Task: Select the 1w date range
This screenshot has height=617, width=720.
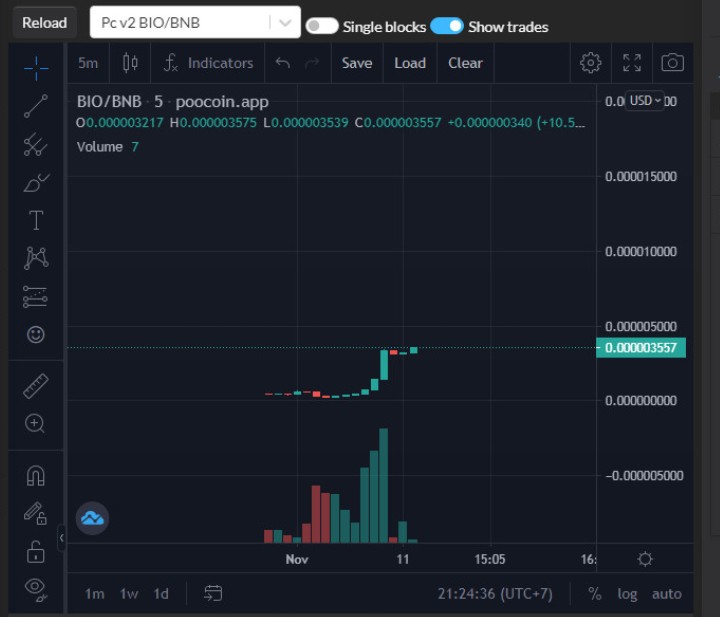Action: [x=129, y=594]
